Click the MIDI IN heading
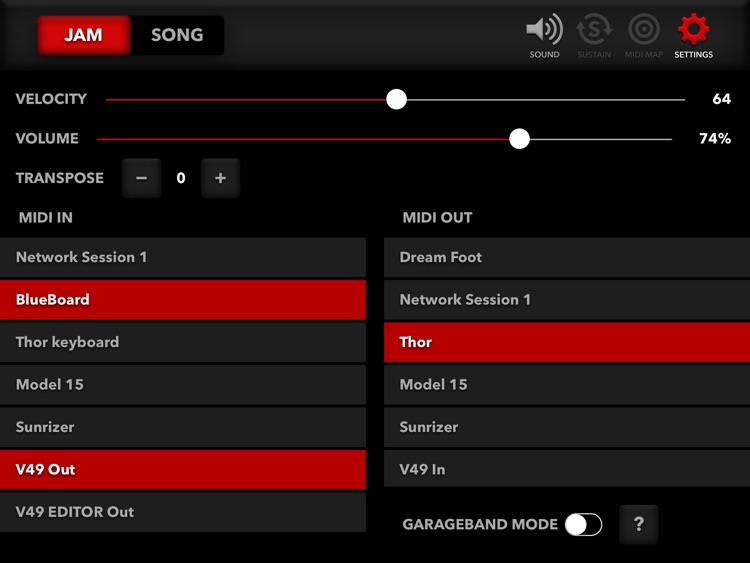 45,218
